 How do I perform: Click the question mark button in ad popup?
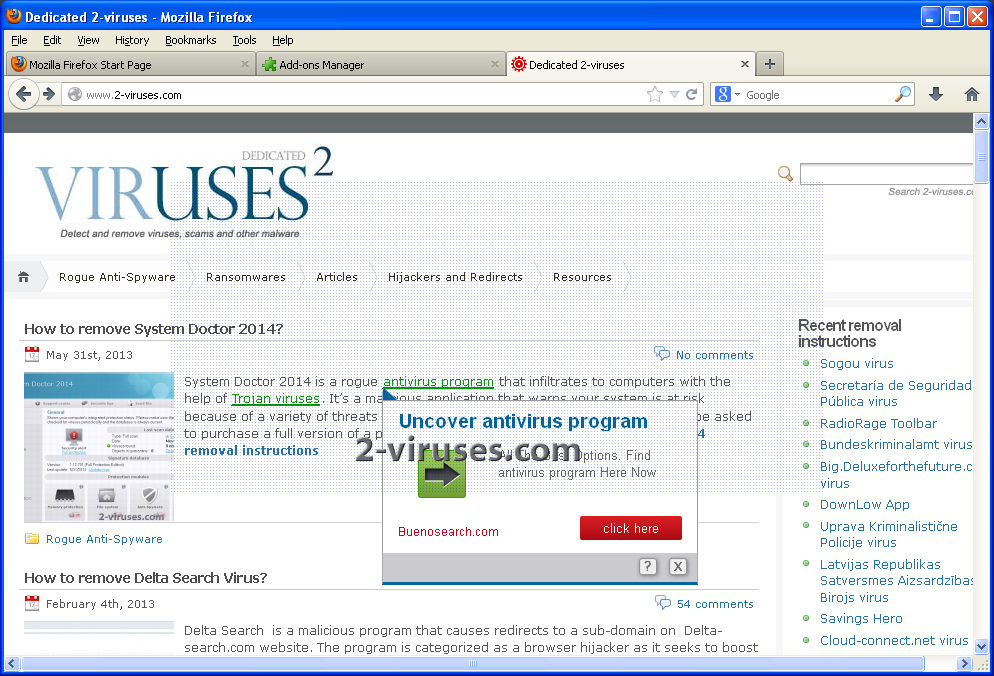click(x=647, y=566)
